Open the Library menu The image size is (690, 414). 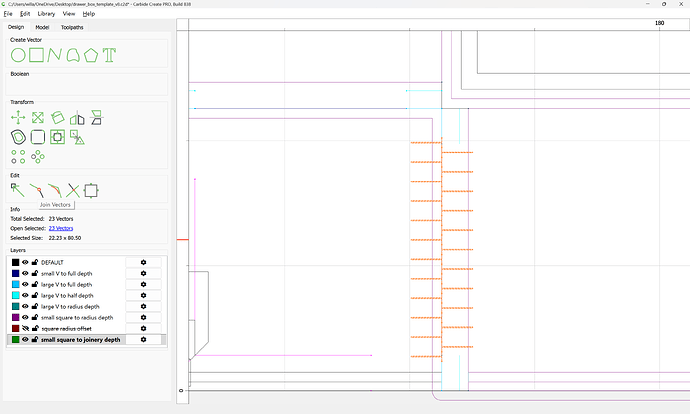click(46, 14)
